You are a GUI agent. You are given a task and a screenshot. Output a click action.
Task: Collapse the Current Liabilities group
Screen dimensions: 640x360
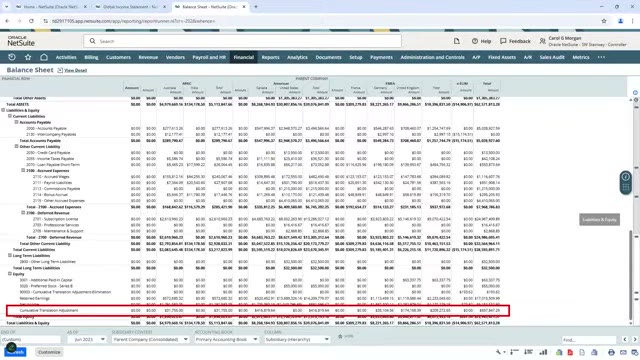[x=10, y=116]
